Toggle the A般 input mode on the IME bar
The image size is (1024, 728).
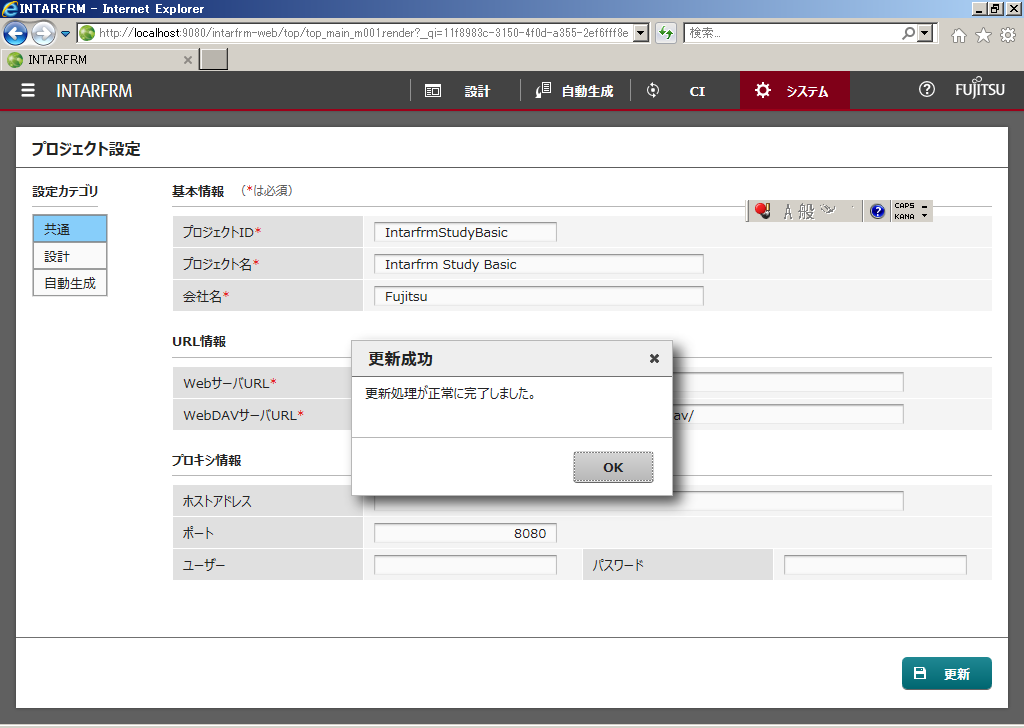(800, 210)
